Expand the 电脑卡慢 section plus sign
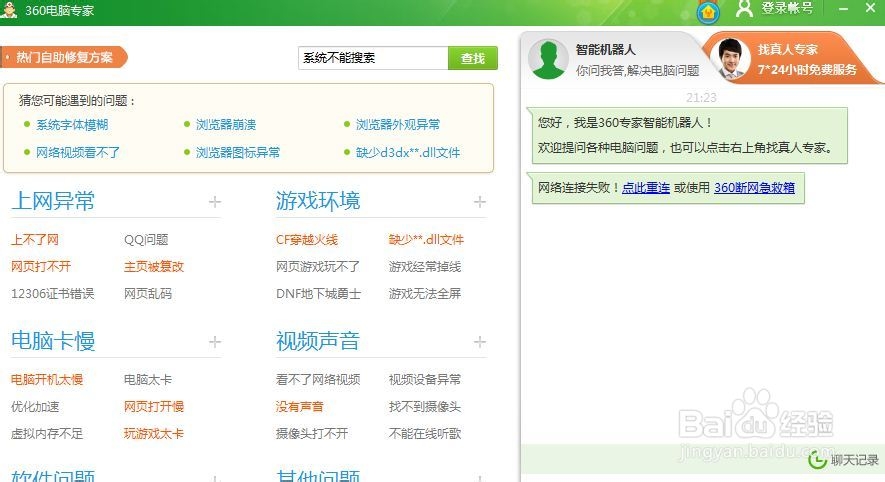The height and width of the screenshot is (482, 885). (214, 341)
